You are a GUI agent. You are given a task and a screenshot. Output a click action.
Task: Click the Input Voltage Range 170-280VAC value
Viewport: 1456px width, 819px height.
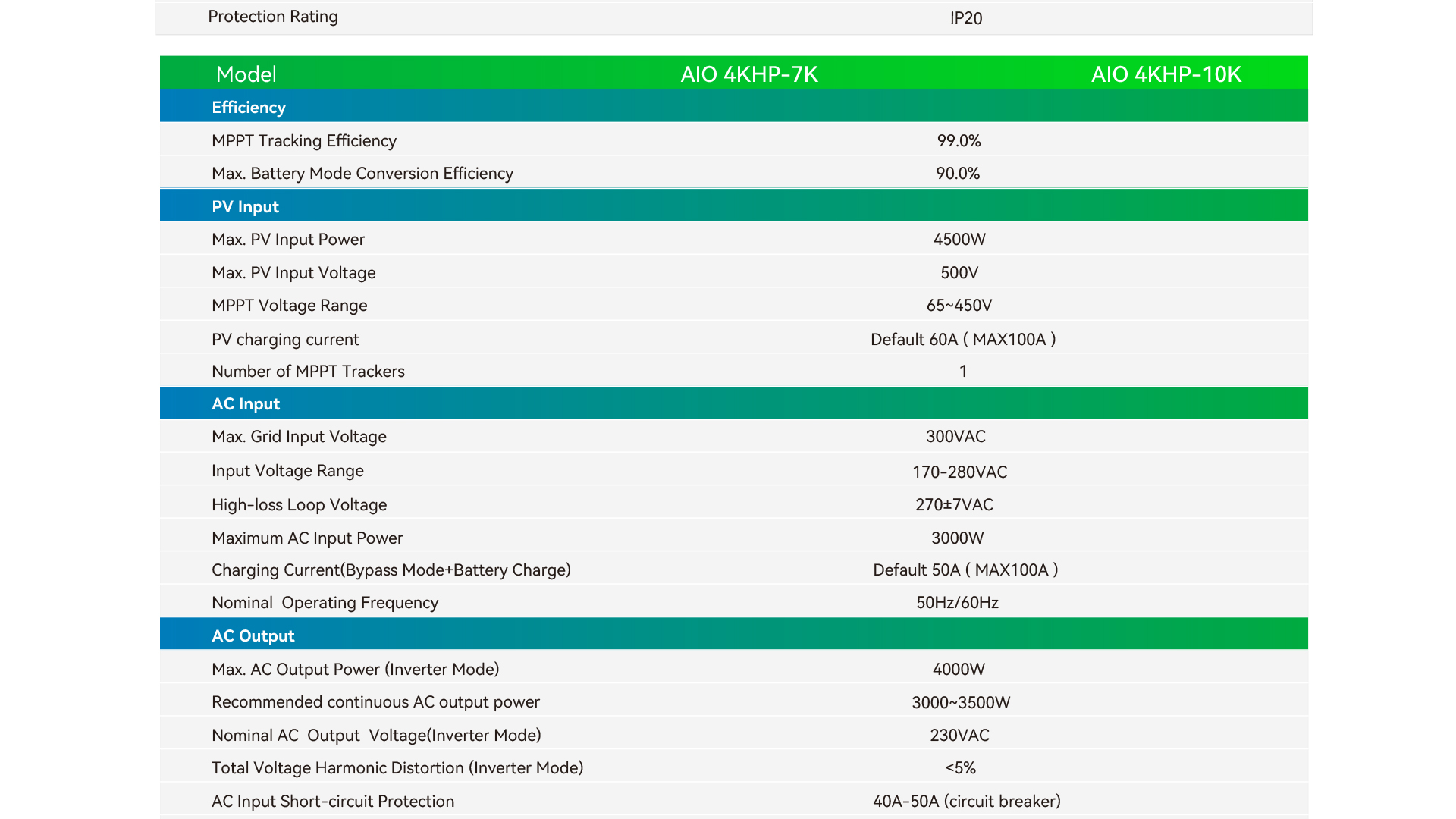tap(959, 472)
